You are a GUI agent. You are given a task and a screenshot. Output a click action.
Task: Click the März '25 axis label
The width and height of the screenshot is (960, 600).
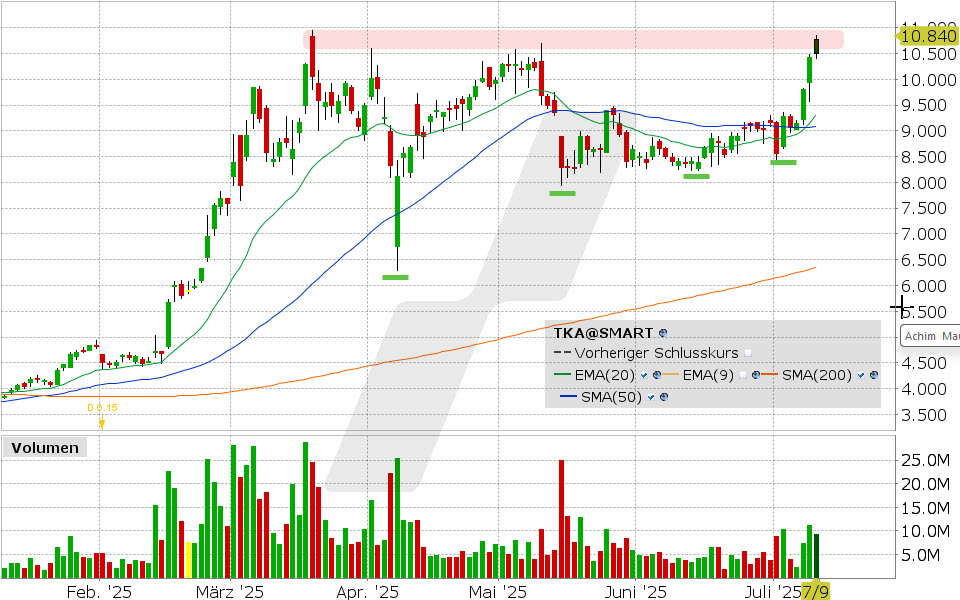(230, 591)
